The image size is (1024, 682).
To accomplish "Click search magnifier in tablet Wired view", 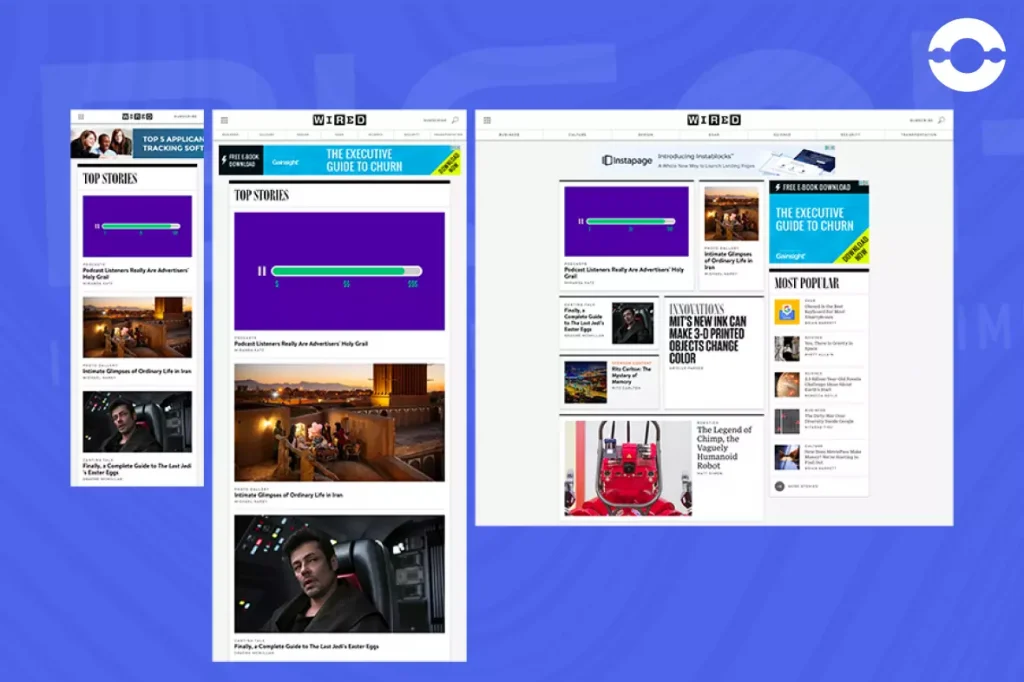I will tap(455, 120).
